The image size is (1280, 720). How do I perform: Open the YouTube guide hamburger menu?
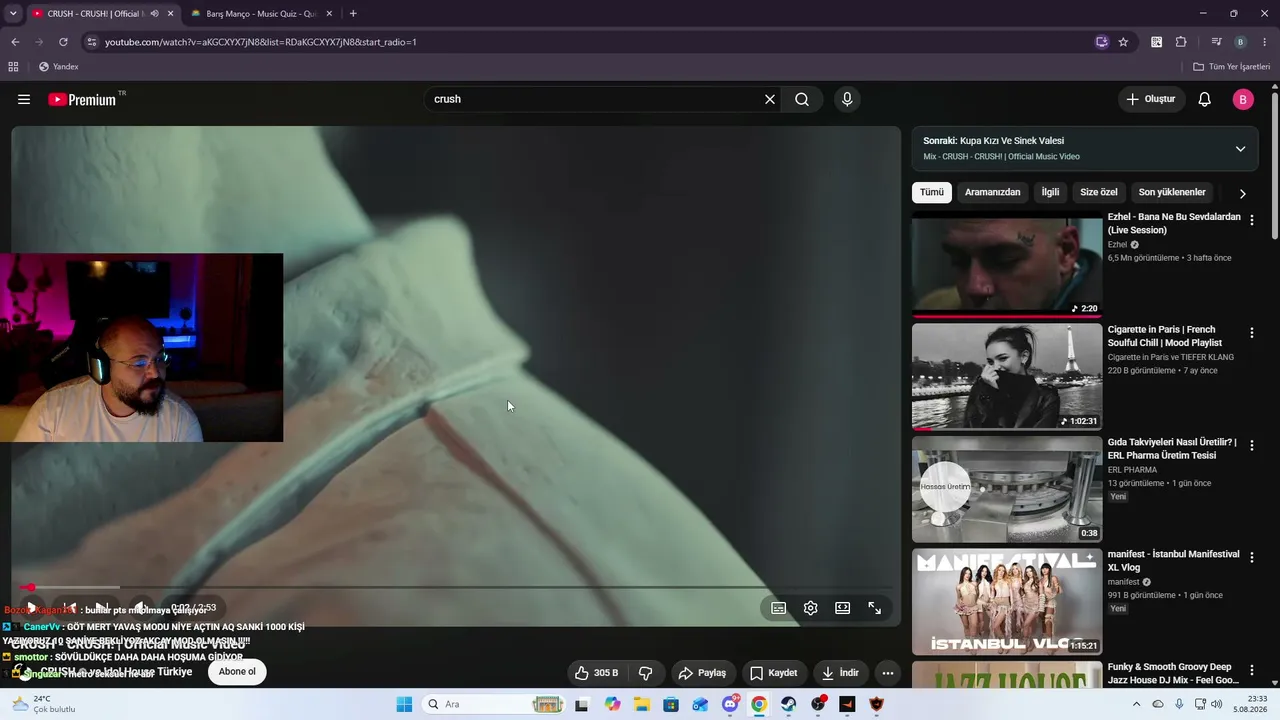coord(24,99)
